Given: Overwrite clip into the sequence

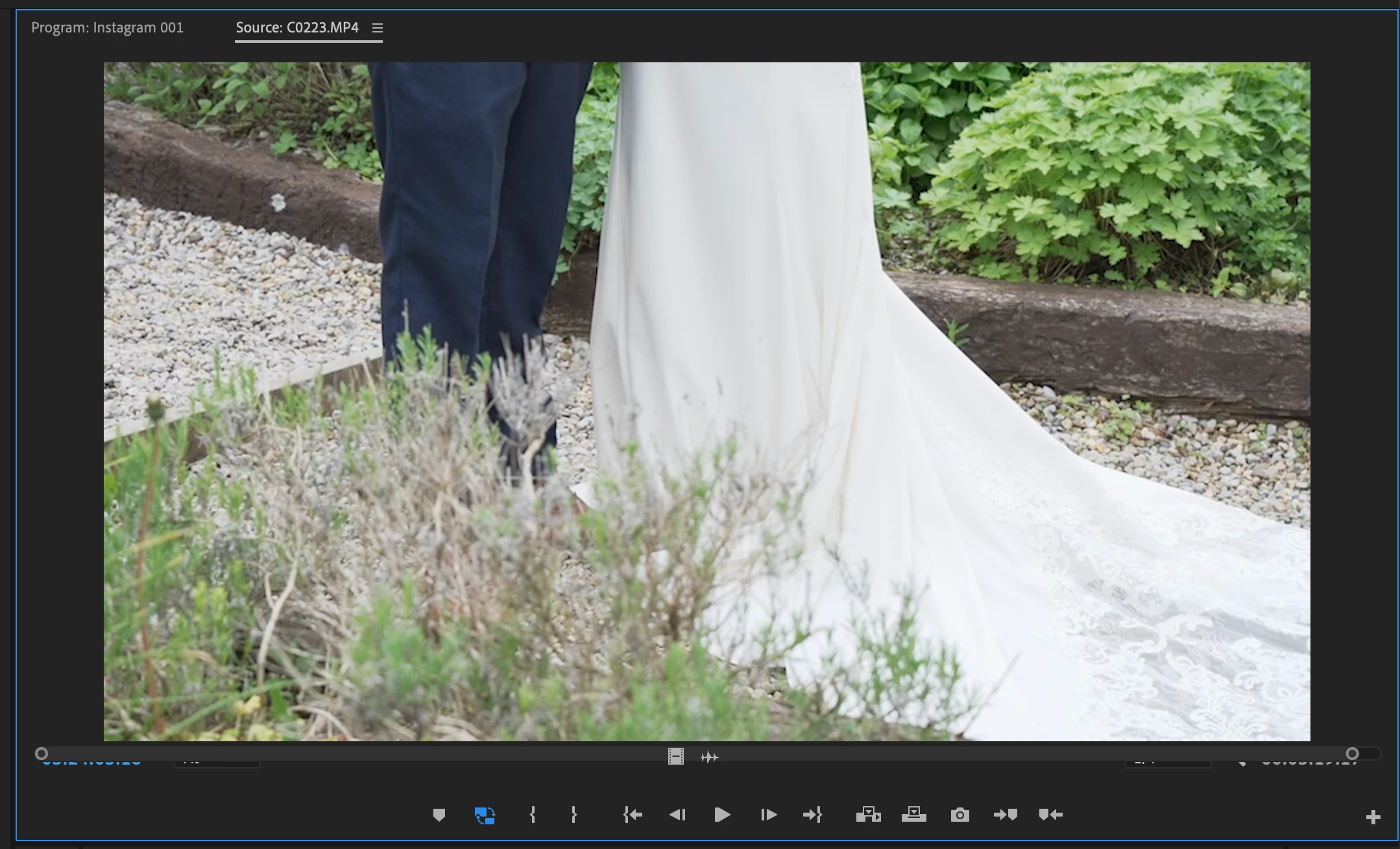Looking at the screenshot, I should tap(913, 815).
